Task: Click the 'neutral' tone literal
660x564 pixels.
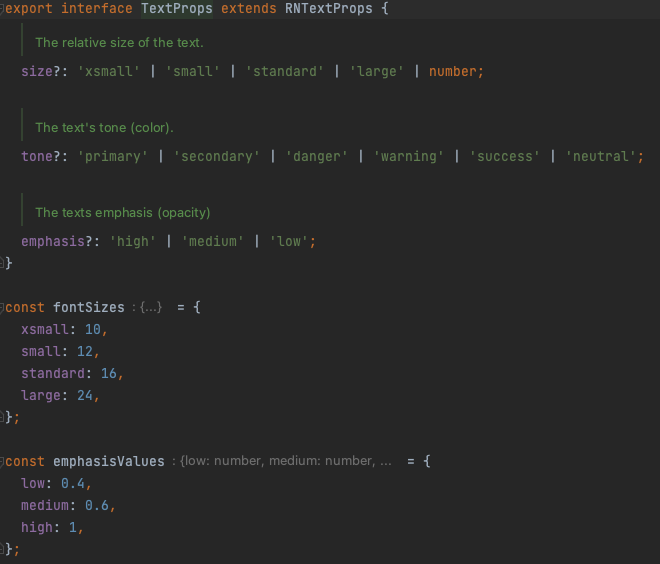Action: (x=601, y=156)
